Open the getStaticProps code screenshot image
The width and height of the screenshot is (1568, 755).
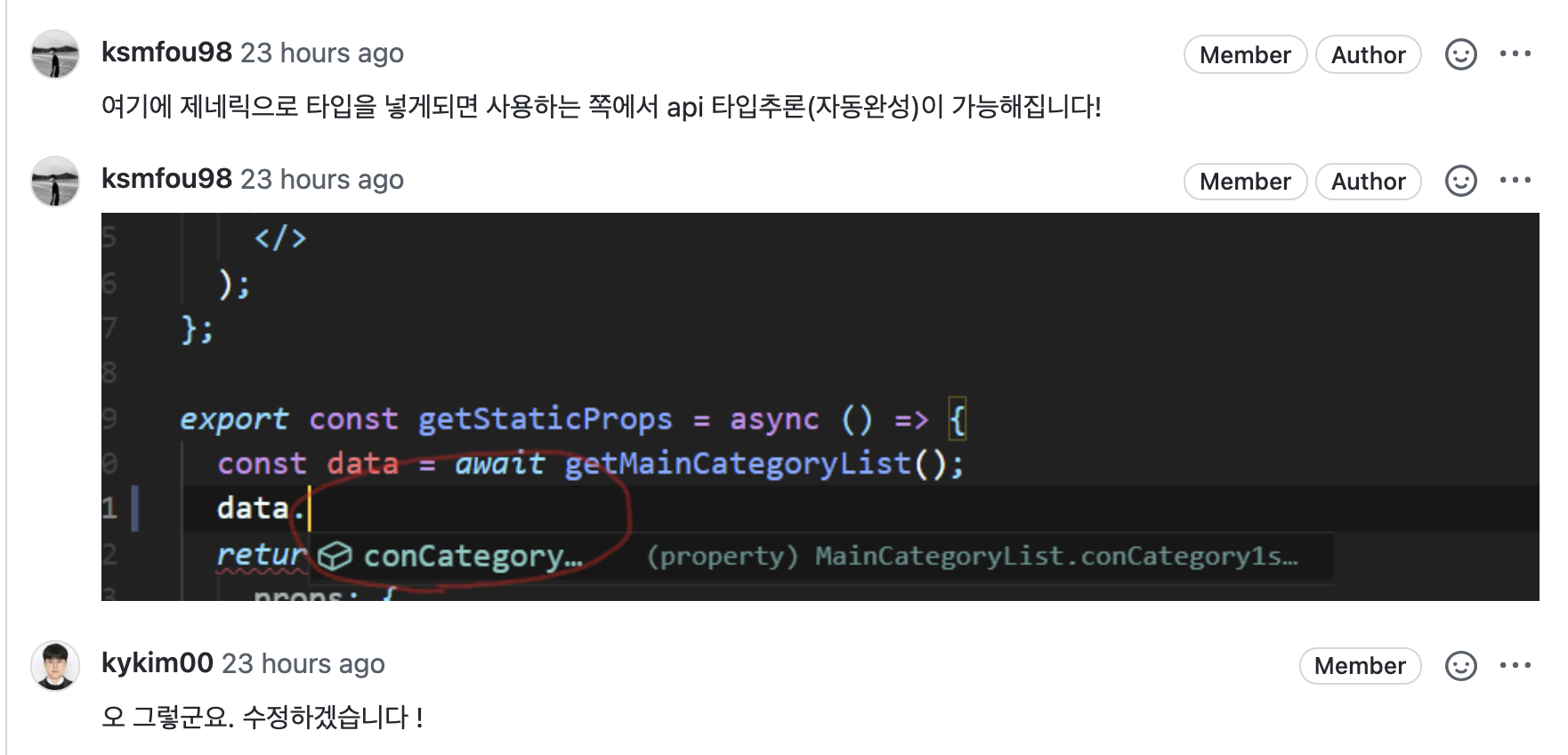tap(820, 407)
